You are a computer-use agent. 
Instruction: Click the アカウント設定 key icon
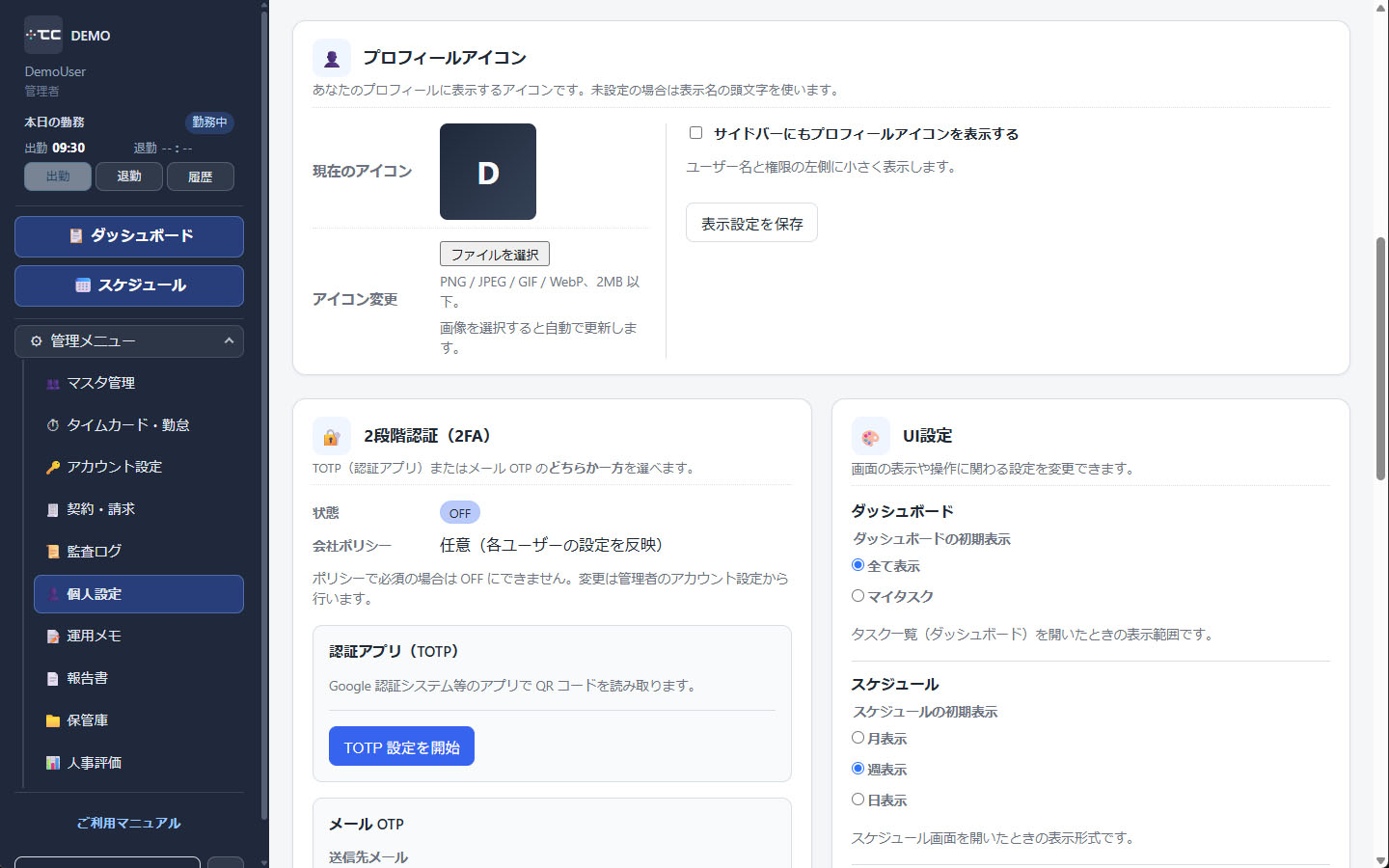coord(53,468)
